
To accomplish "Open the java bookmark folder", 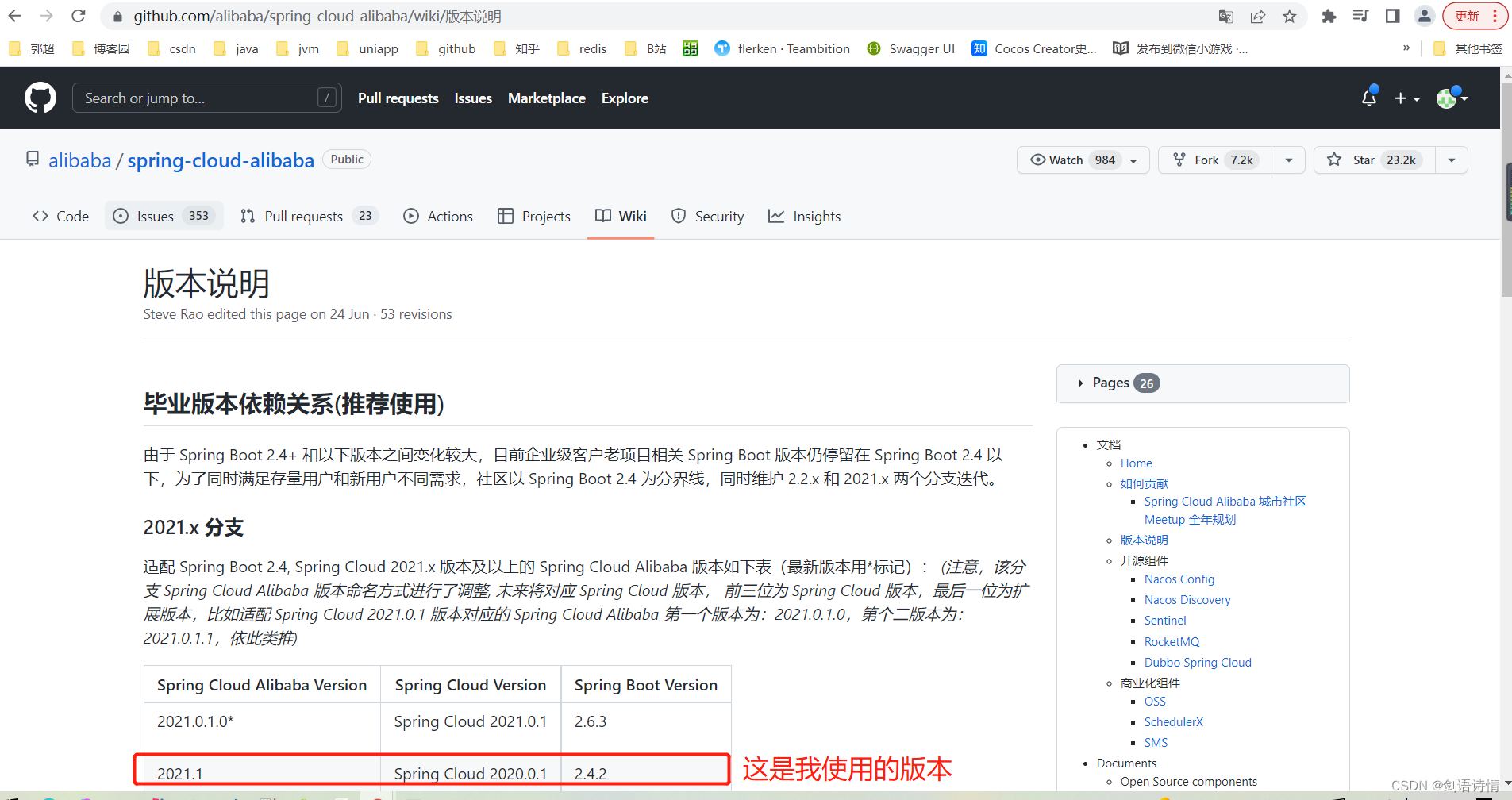I will (x=237, y=48).
